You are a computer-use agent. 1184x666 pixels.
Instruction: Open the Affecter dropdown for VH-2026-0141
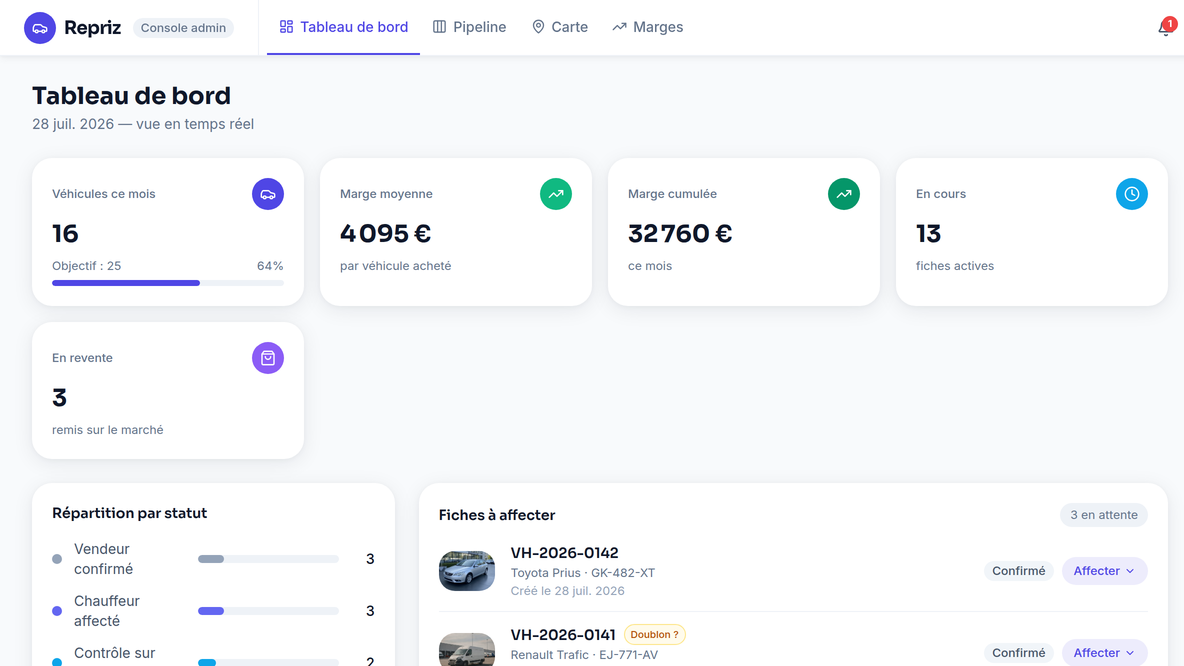1105,652
